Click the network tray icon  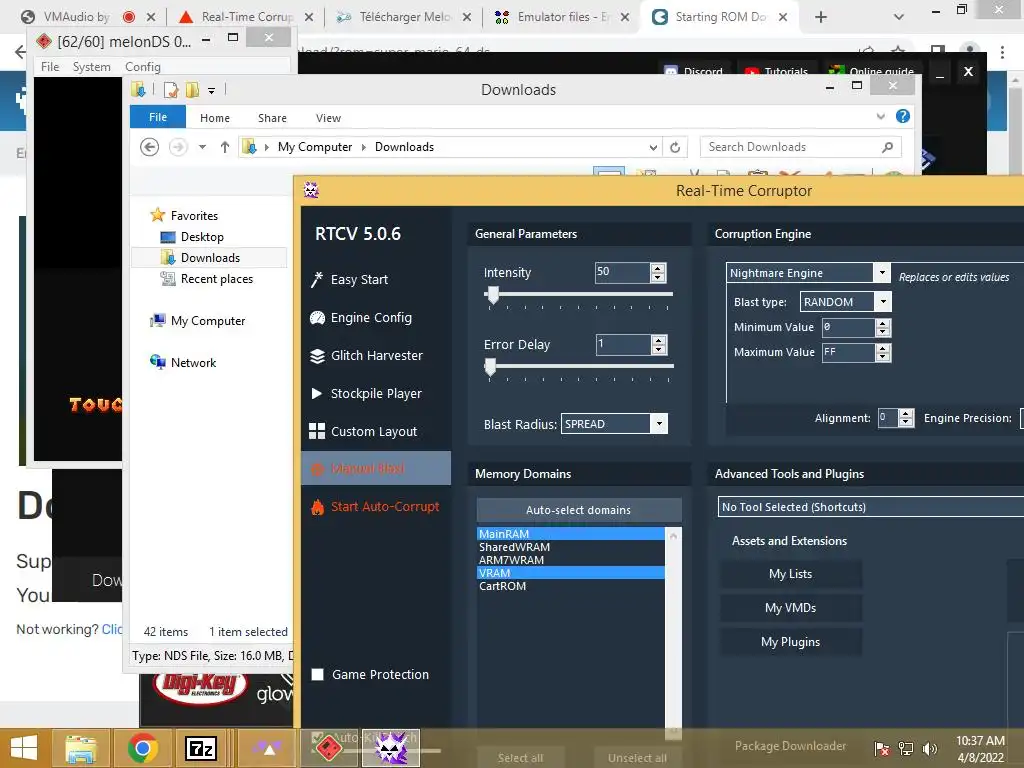[906, 749]
